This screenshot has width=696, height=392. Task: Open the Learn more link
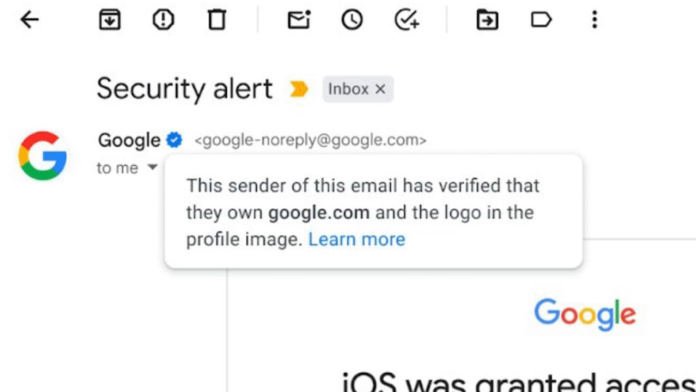357,239
